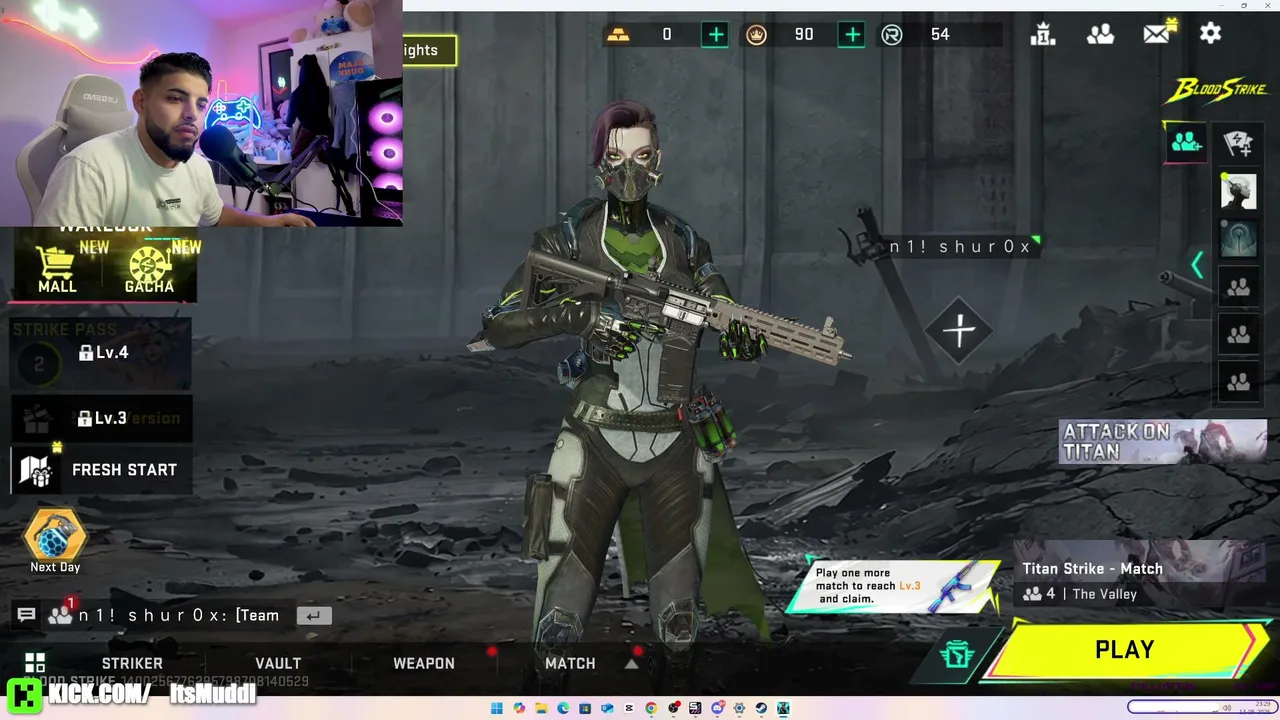Open the chat message bubble icon
Viewport: 1280px width, 720px height.
pos(27,615)
